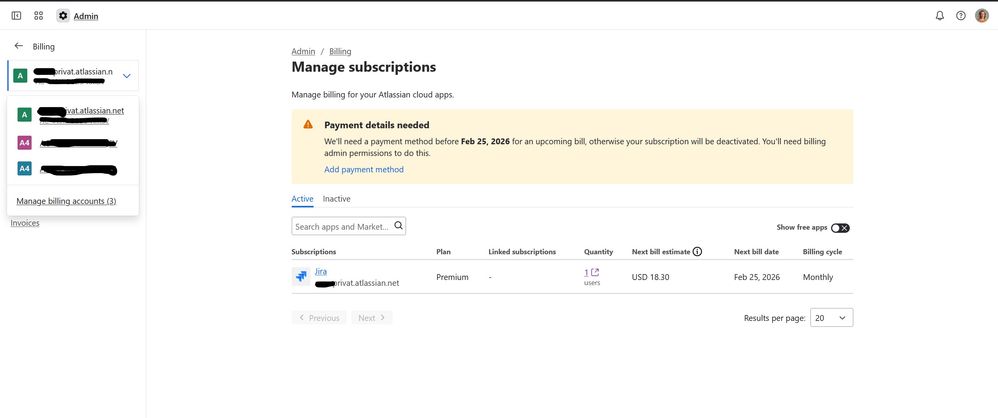The image size is (998, 418).
Task: Open the Results per page dropdown
Action: [x=831, y=317]
